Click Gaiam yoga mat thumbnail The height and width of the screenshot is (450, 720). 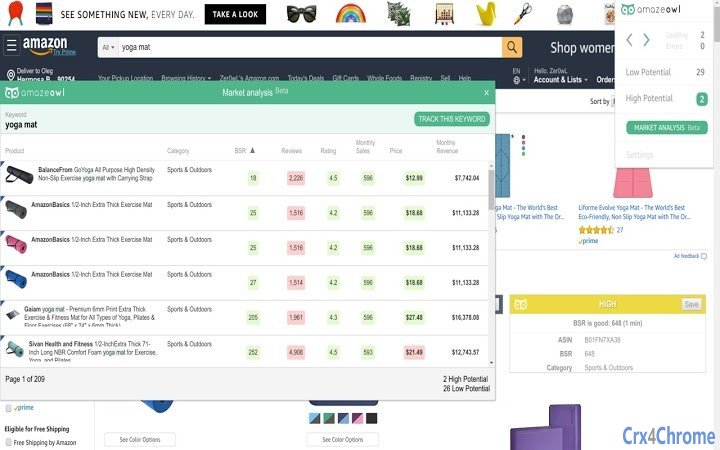click(x=13, y=314)
